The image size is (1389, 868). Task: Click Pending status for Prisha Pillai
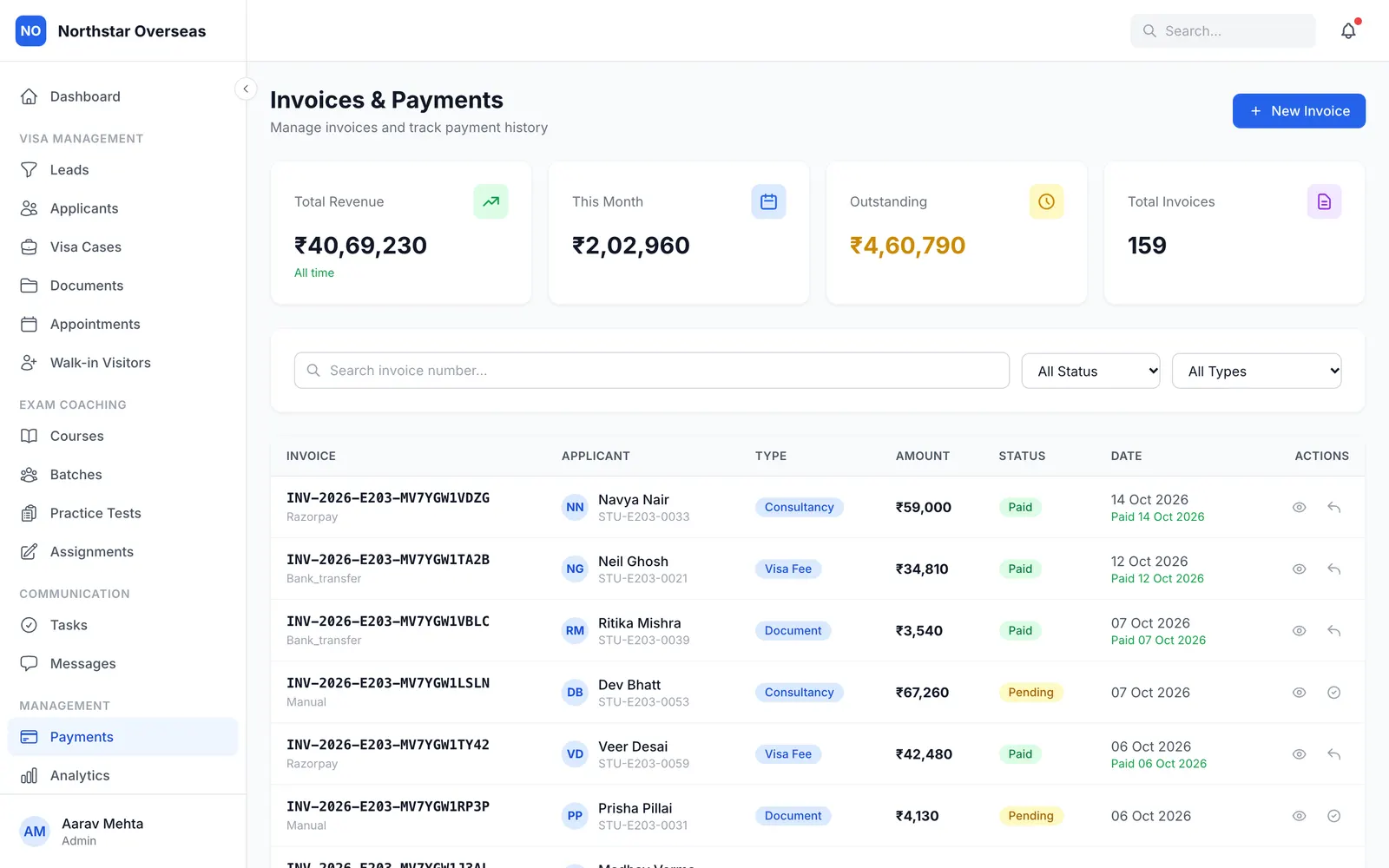pyautogui.click(x=1030, y=816)
